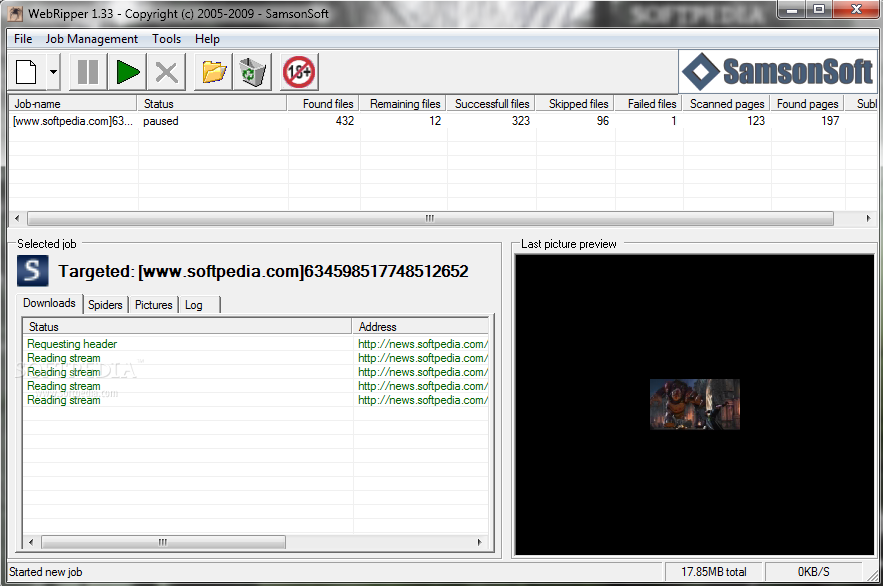Click the scanned pages value 123
This screenshot has width=883, height=586.
click(x=756, y=121)
